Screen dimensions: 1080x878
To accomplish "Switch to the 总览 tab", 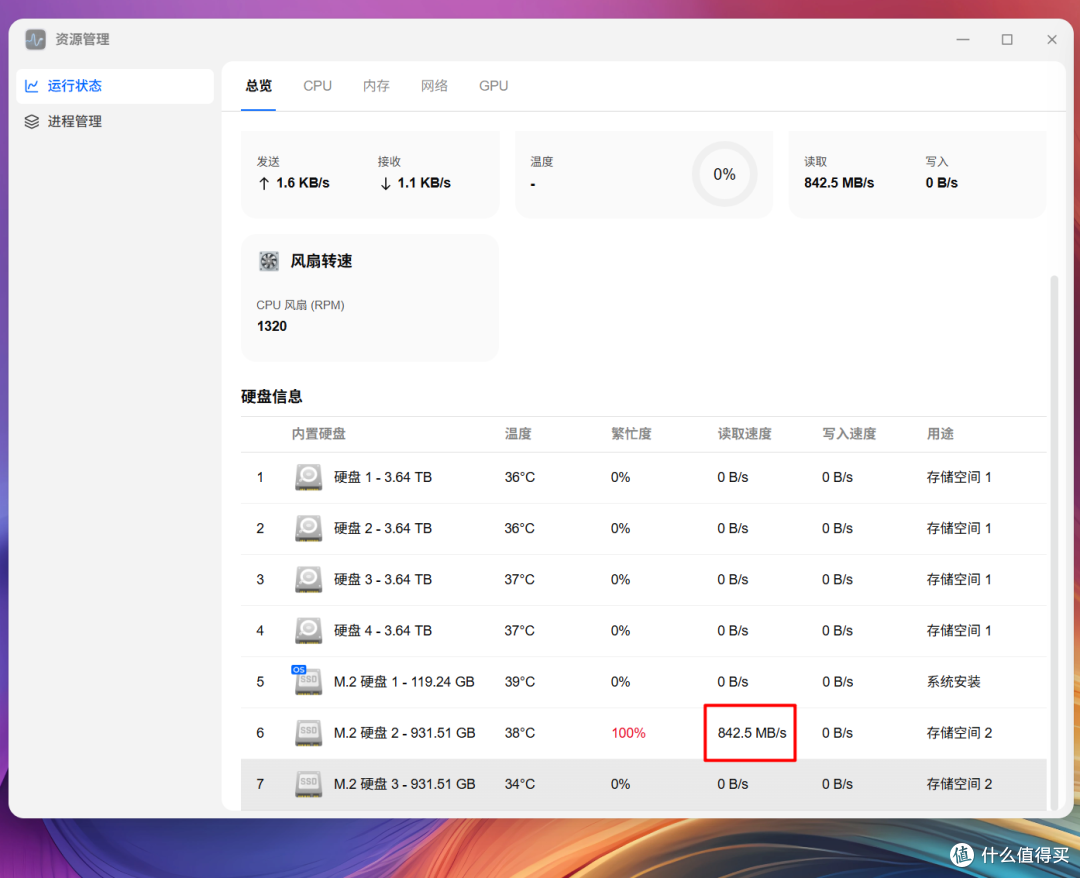I will click(258, 86).
